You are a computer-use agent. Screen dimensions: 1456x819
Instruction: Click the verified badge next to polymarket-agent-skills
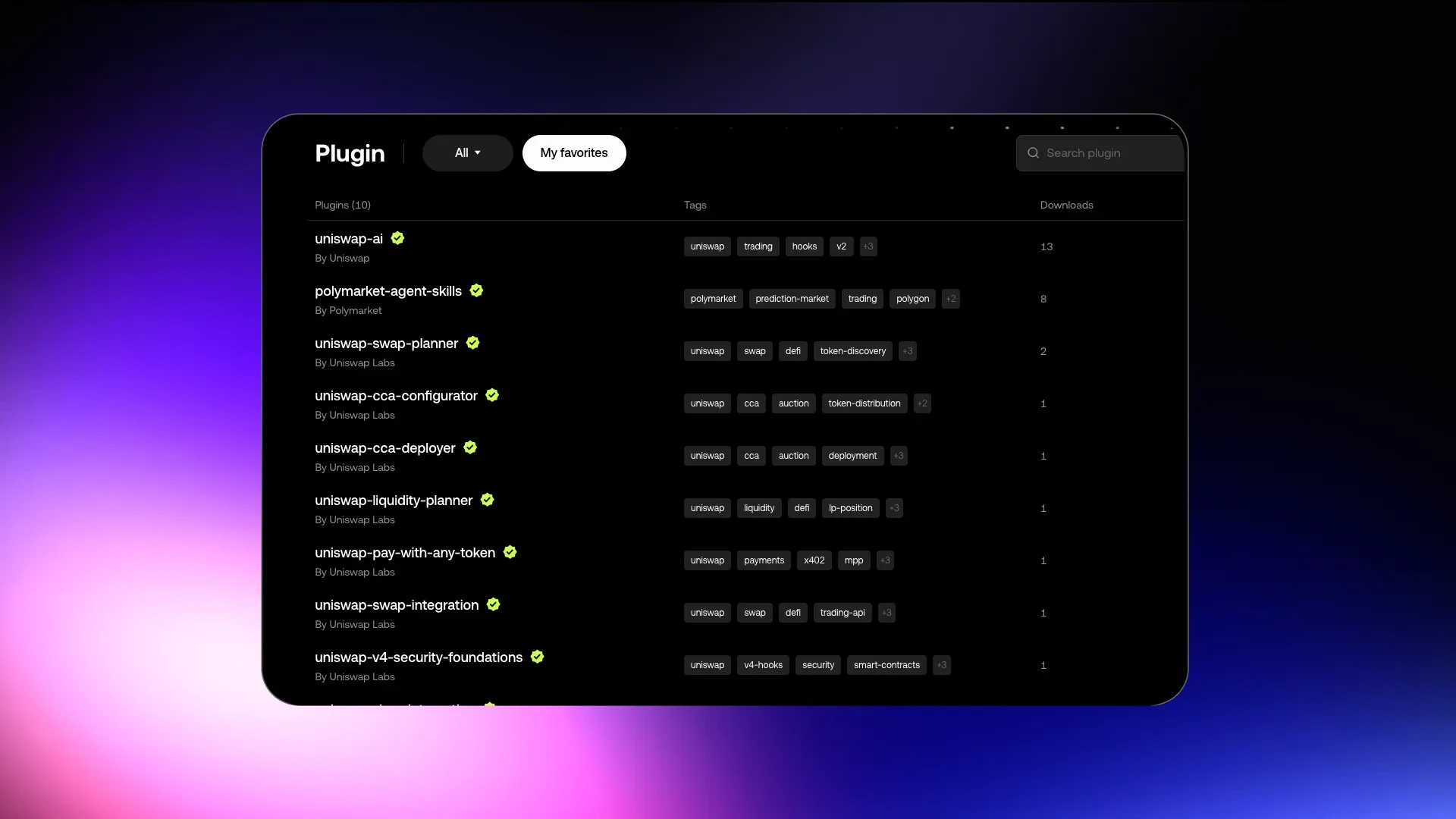tap(476, 290)
